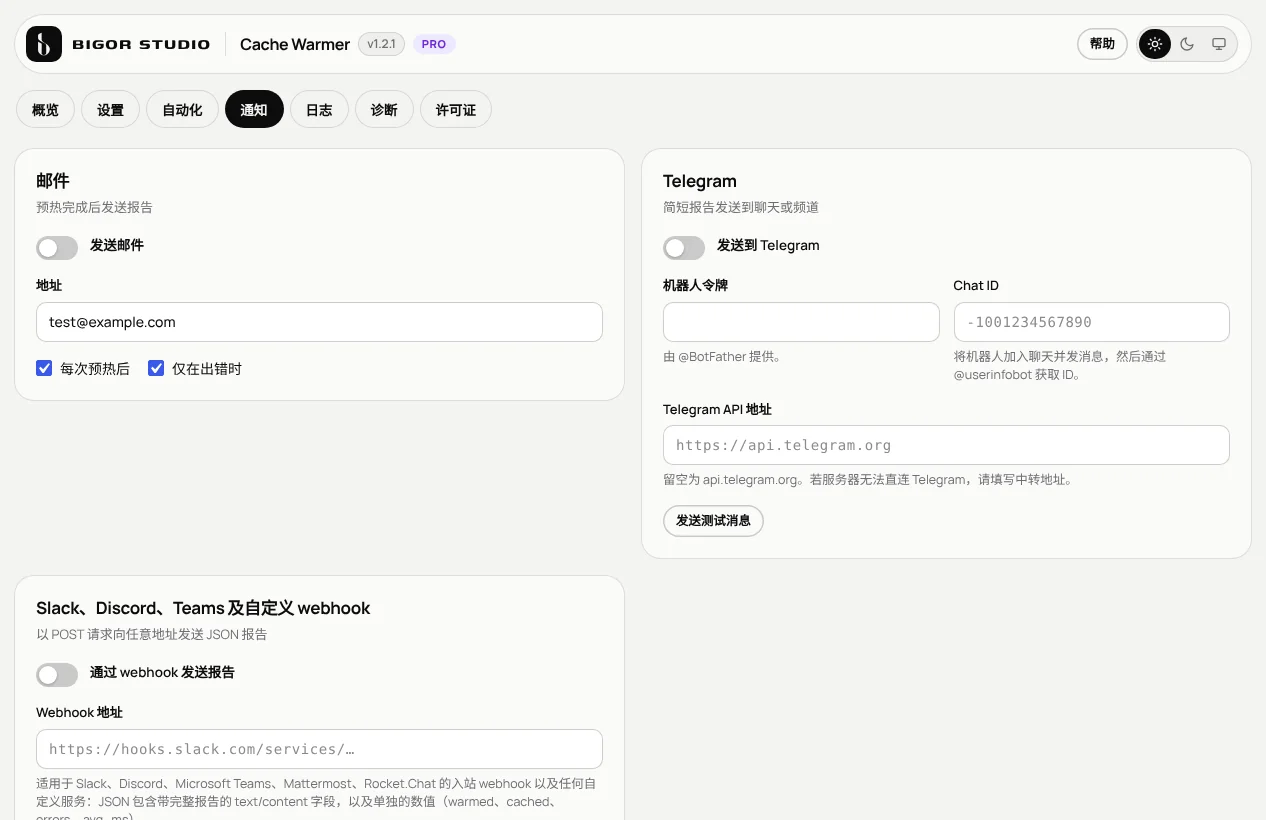The width and height of the screenshot is (1266, 820).
Task: Switch to light theme sun icon
Action: (1155, 44)
